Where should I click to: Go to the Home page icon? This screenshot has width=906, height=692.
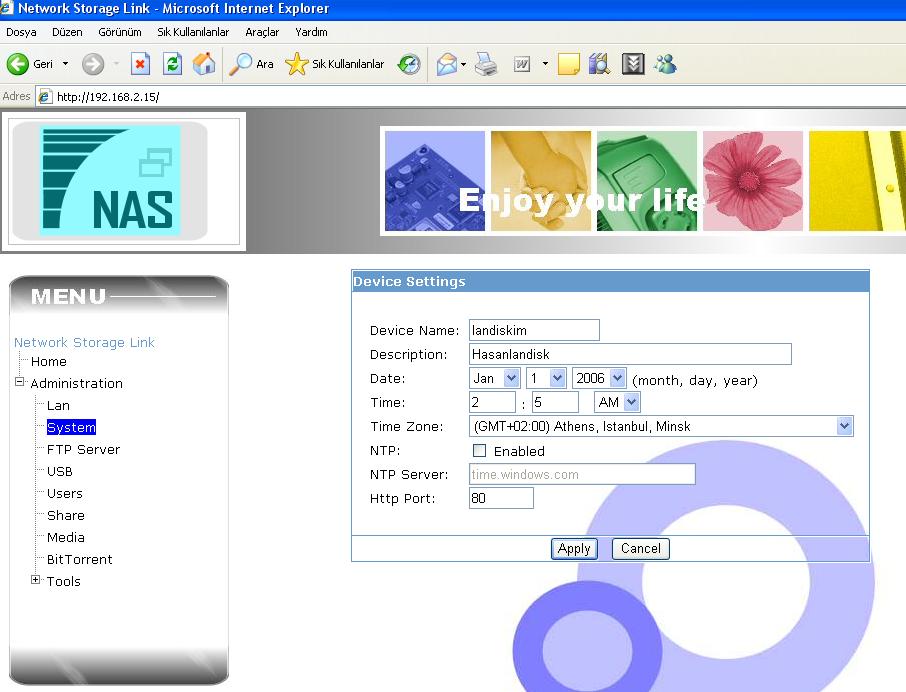point(204,64)
